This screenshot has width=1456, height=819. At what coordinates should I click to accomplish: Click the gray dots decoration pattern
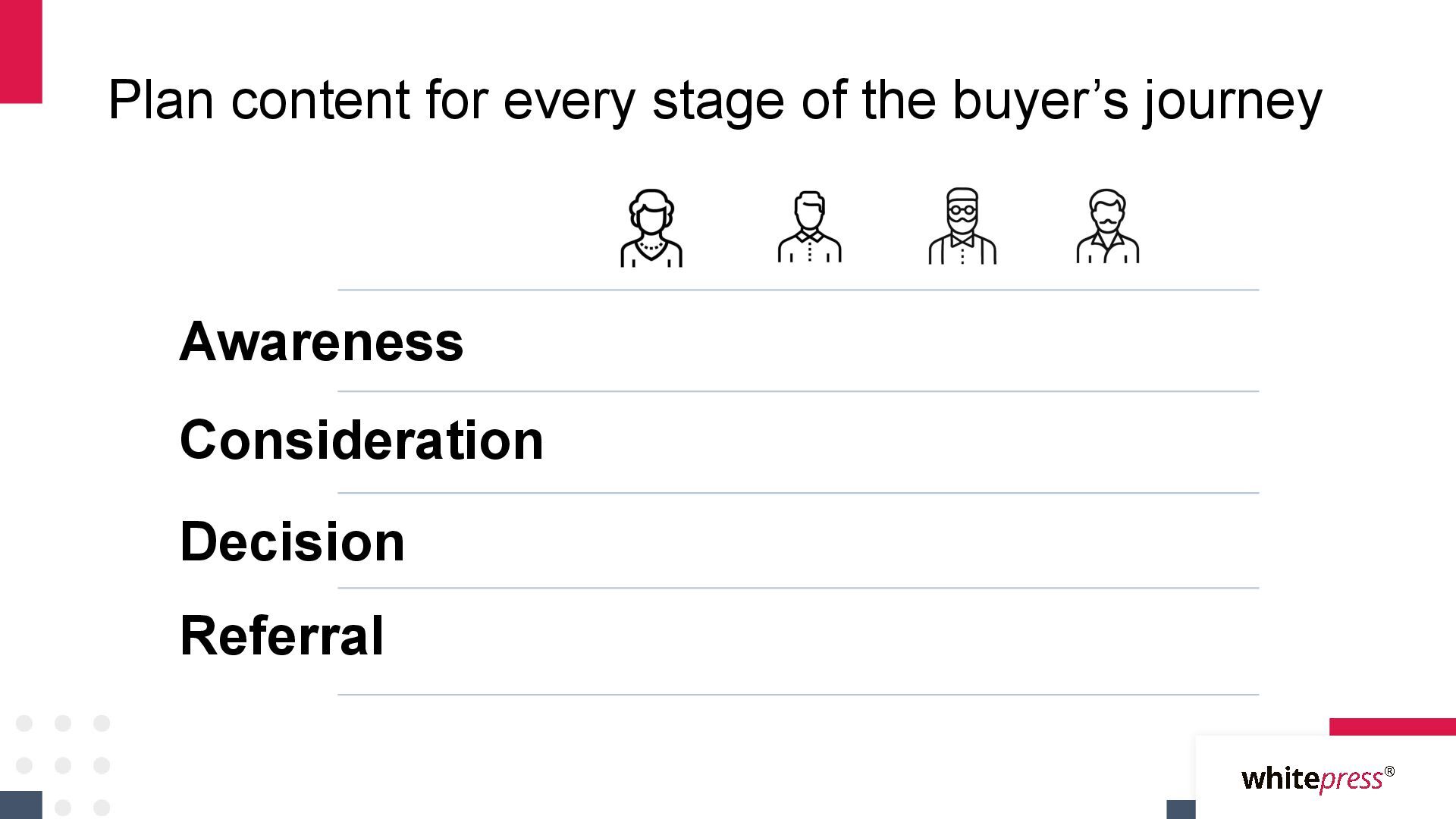point(63,764)
